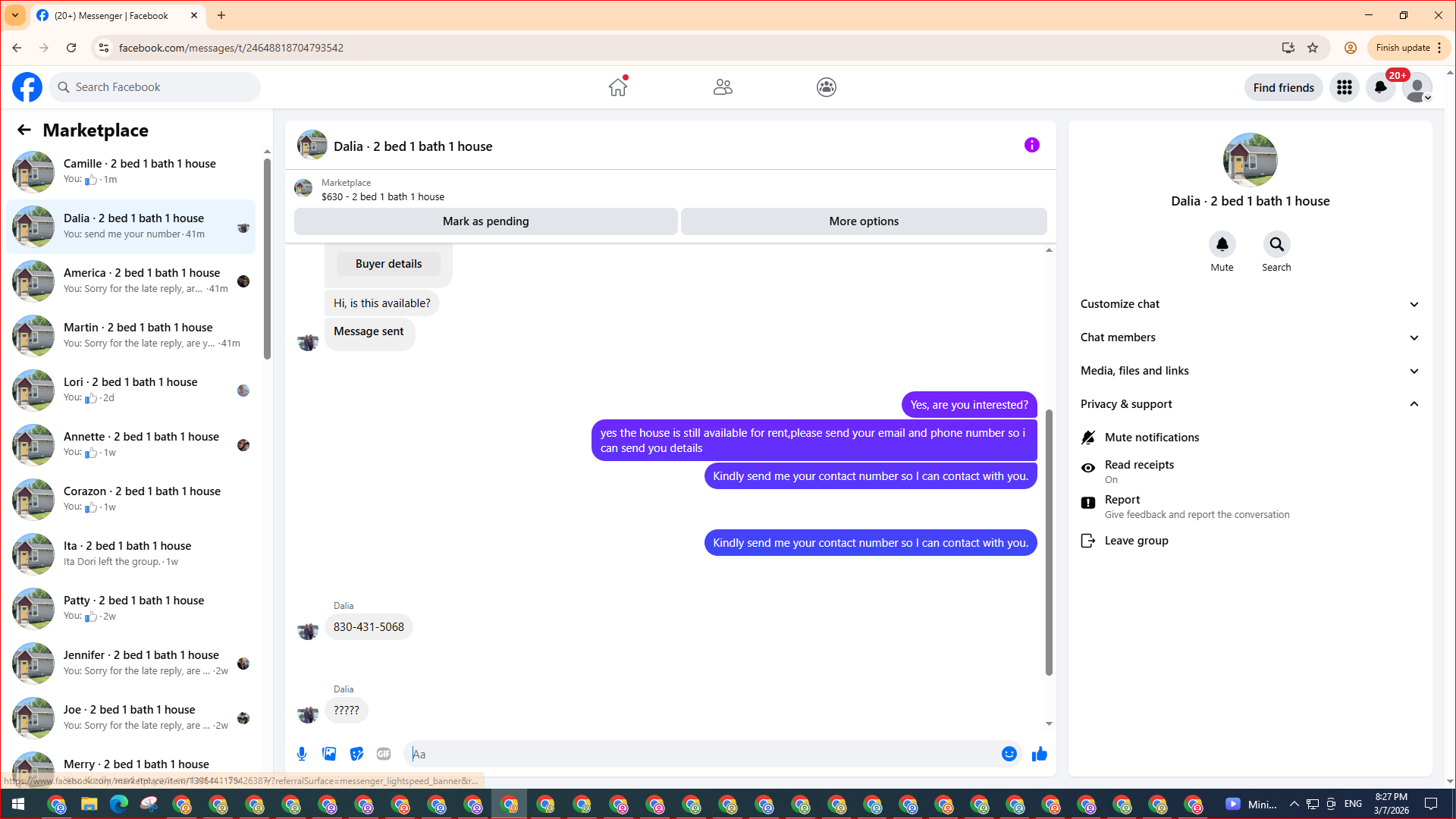This screenshot has width=1456, height=819.
Task: Open the Facebook home feed icon
Action: [x=618, y=87]
